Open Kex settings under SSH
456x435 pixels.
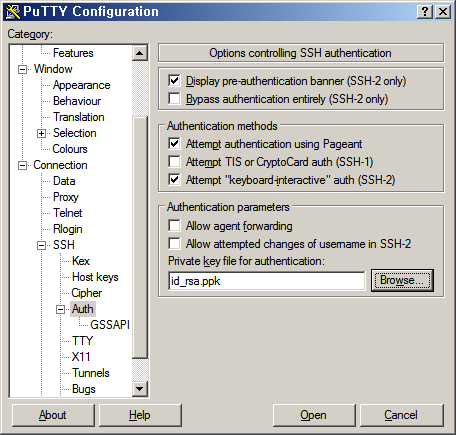81,261
